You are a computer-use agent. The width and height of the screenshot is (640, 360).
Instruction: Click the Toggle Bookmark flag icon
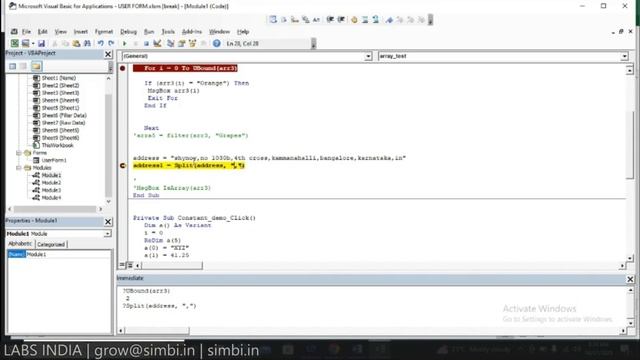pos(389,19)
